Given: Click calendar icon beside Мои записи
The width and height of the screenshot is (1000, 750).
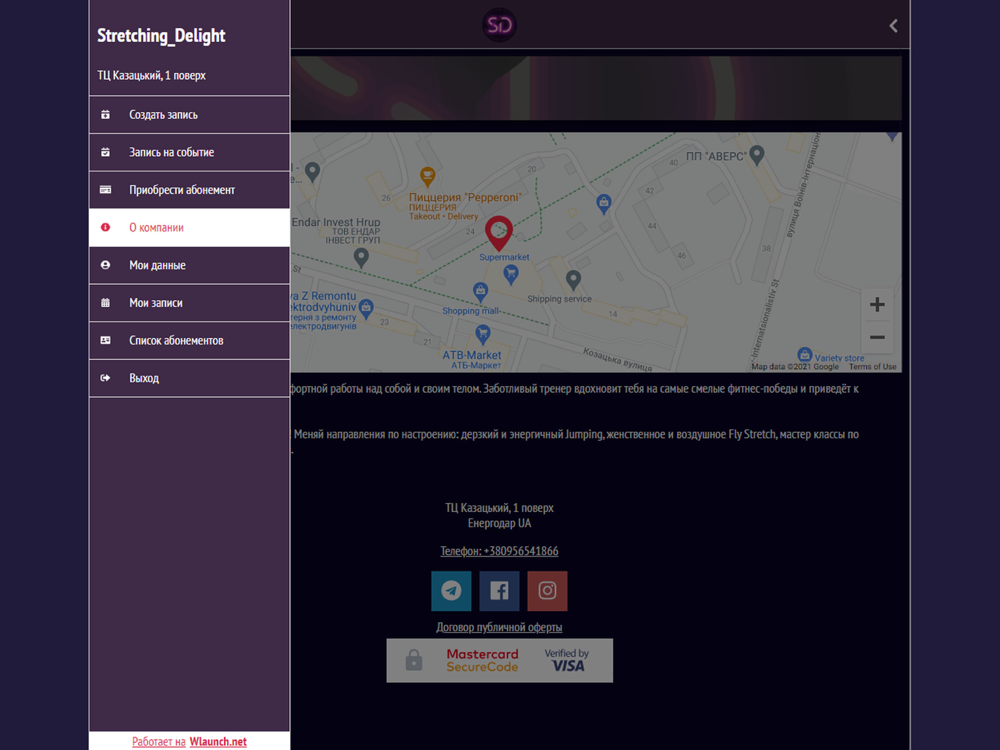Looking at the screenshot, I should click(x=105, y=303).
